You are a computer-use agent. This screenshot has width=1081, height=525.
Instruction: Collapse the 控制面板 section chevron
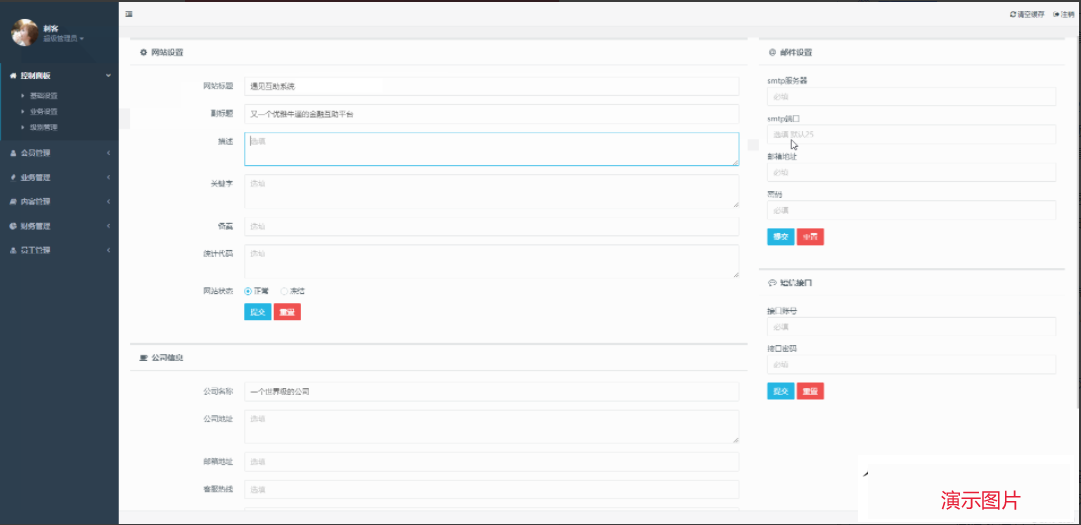point(108,75)
